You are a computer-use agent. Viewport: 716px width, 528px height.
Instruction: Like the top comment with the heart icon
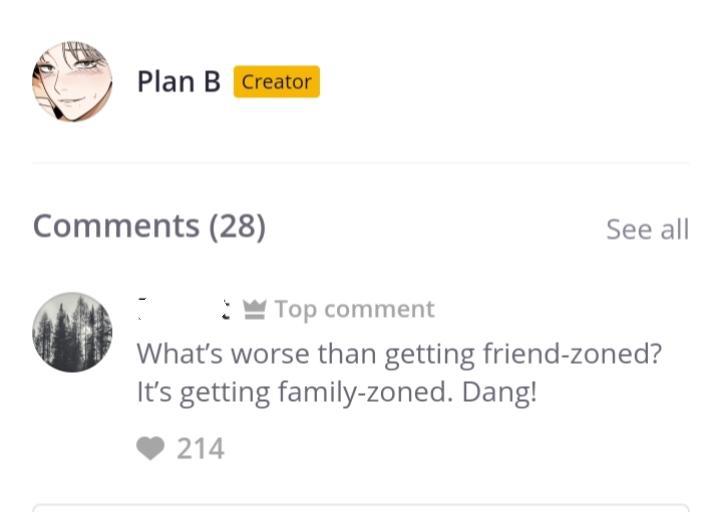tap(150, 449)
